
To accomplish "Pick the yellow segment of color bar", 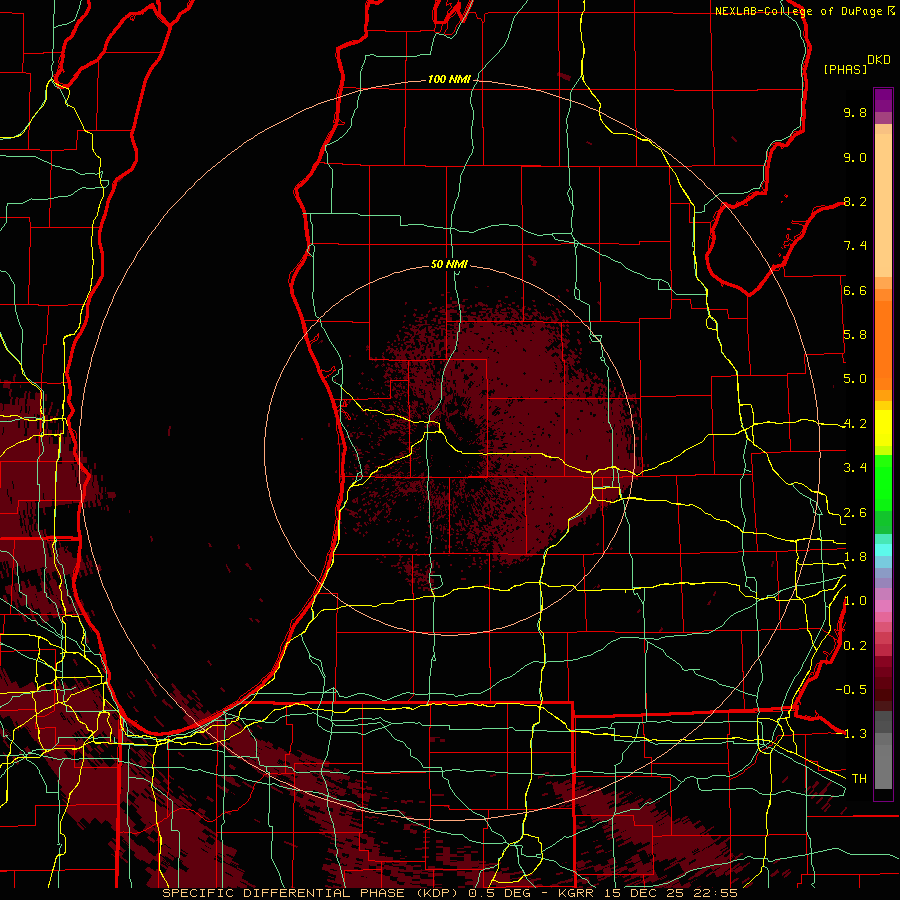I will pos(883,428).
